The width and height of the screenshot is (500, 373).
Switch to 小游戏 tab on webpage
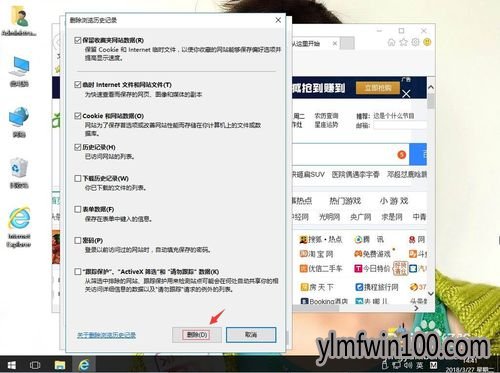coord(394,201)
